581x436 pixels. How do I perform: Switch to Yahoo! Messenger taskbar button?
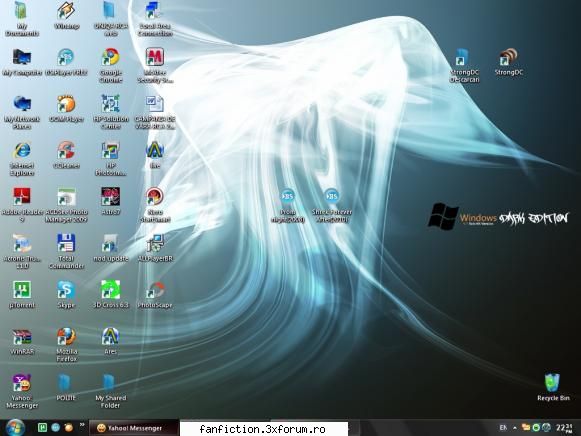pos(134,428)
